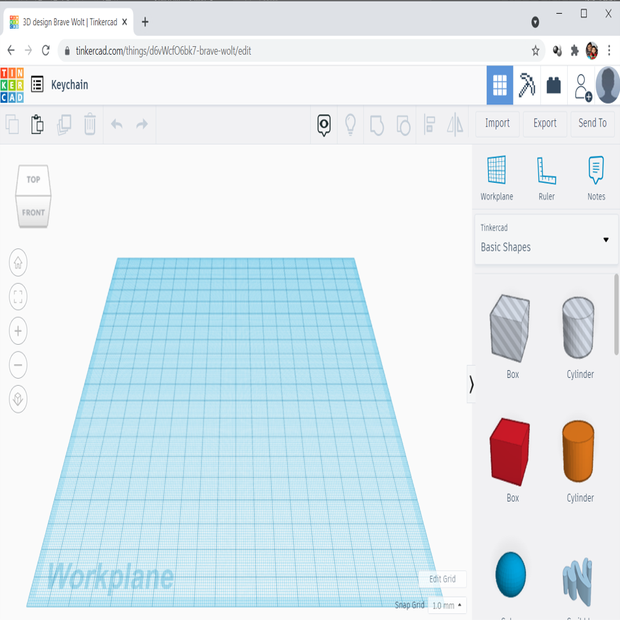Viewport: 620px width, 620px height.
Task: Collapse the shapes panel with chevron
Action: tap(471, 384)
